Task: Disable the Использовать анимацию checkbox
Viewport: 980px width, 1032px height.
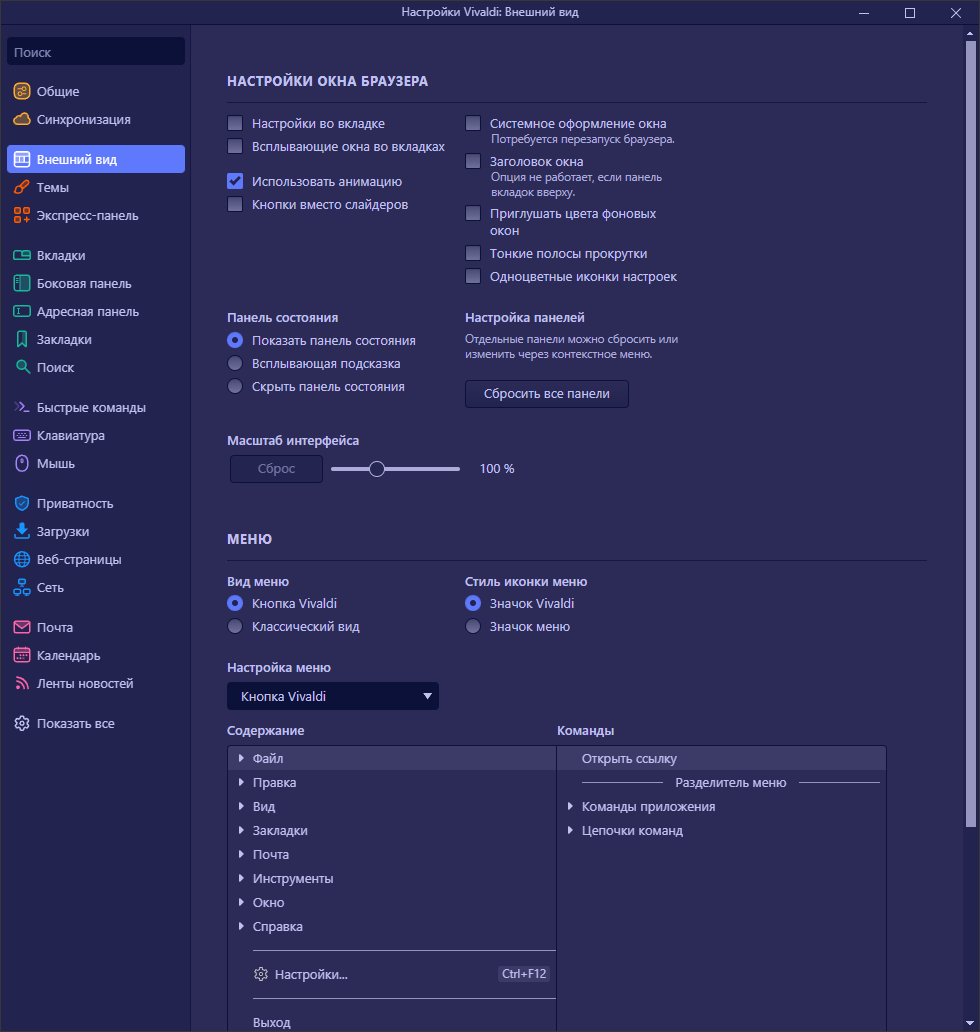Action: coord(236,182)
